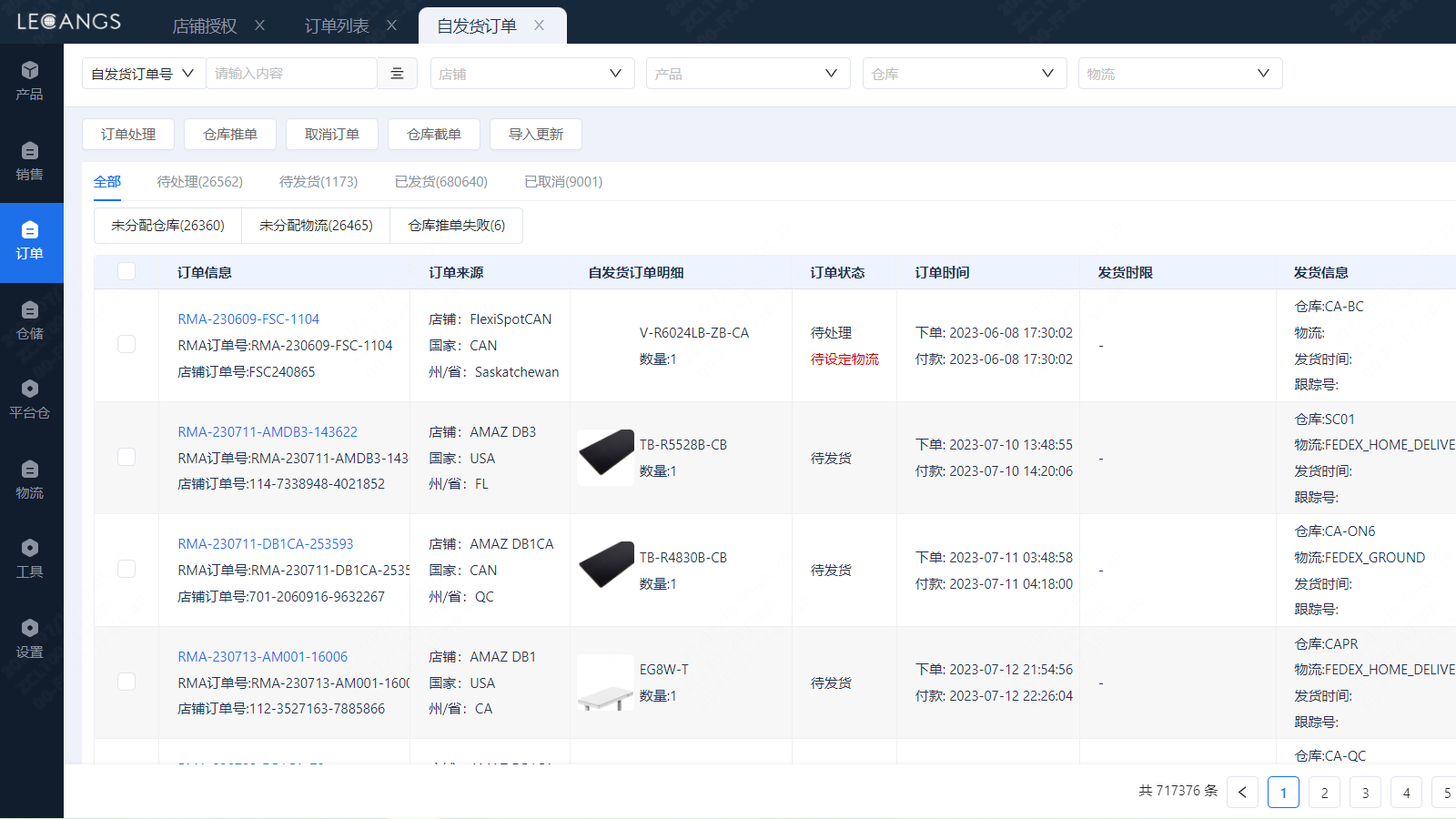
Task: Click the 取消订单 button
Action: (332, 134)
